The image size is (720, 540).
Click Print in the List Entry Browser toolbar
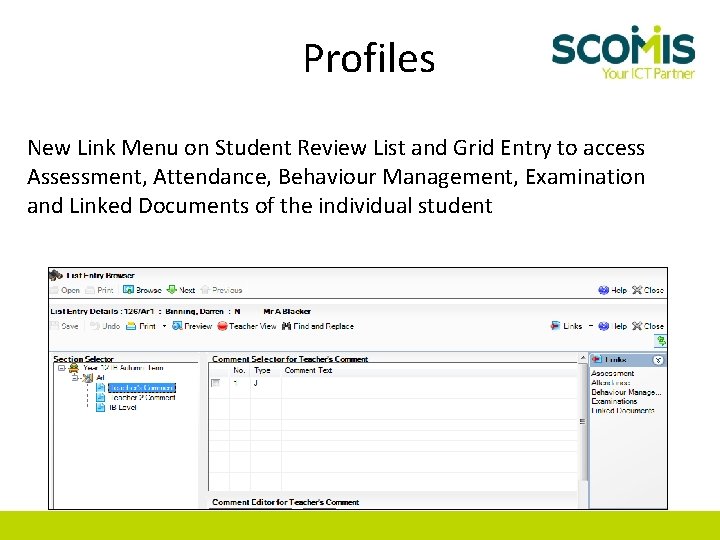click(x=100, y=290)
